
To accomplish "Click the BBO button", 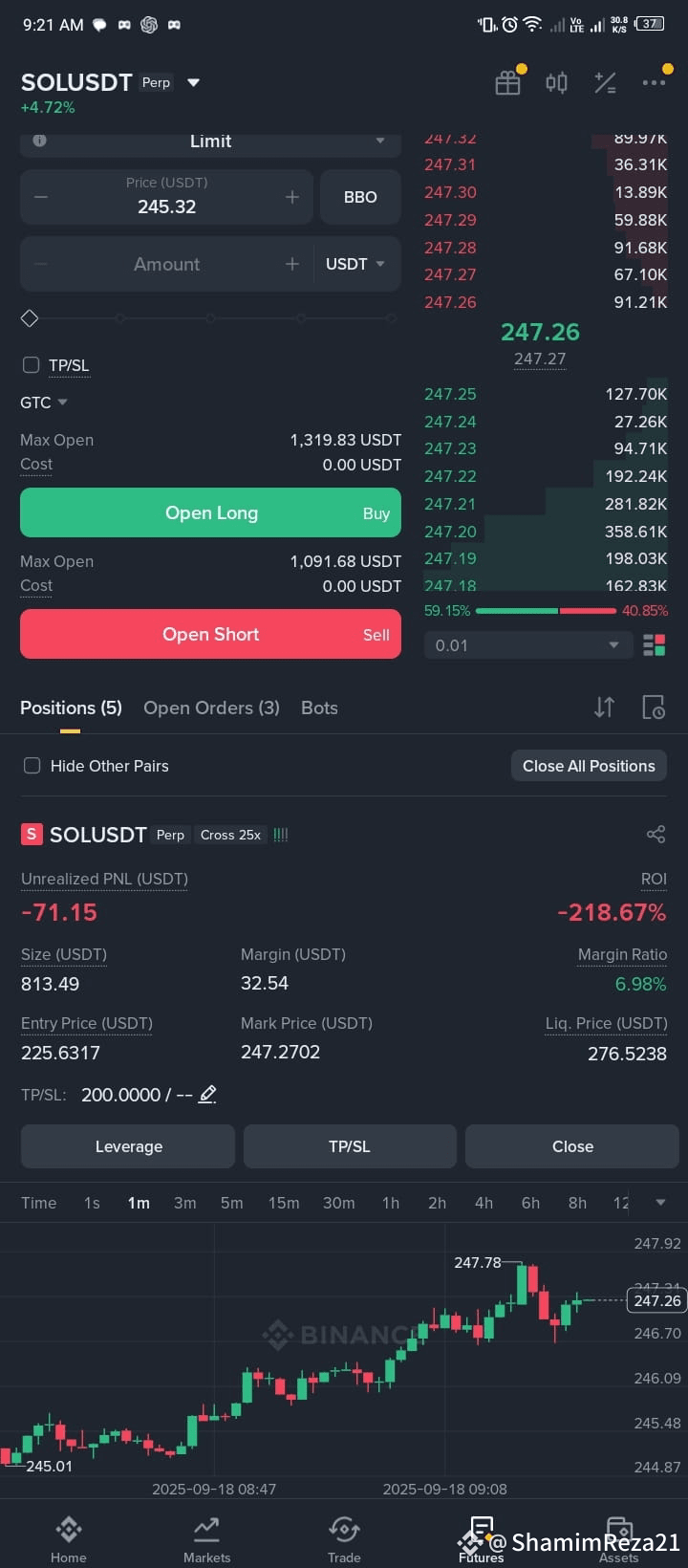I will (x=360, y=197).
